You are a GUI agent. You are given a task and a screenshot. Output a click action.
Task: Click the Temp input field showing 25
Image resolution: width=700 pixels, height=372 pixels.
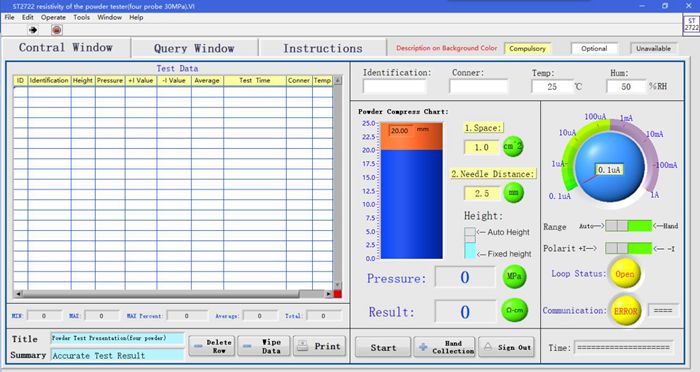(x=552, y=87)
